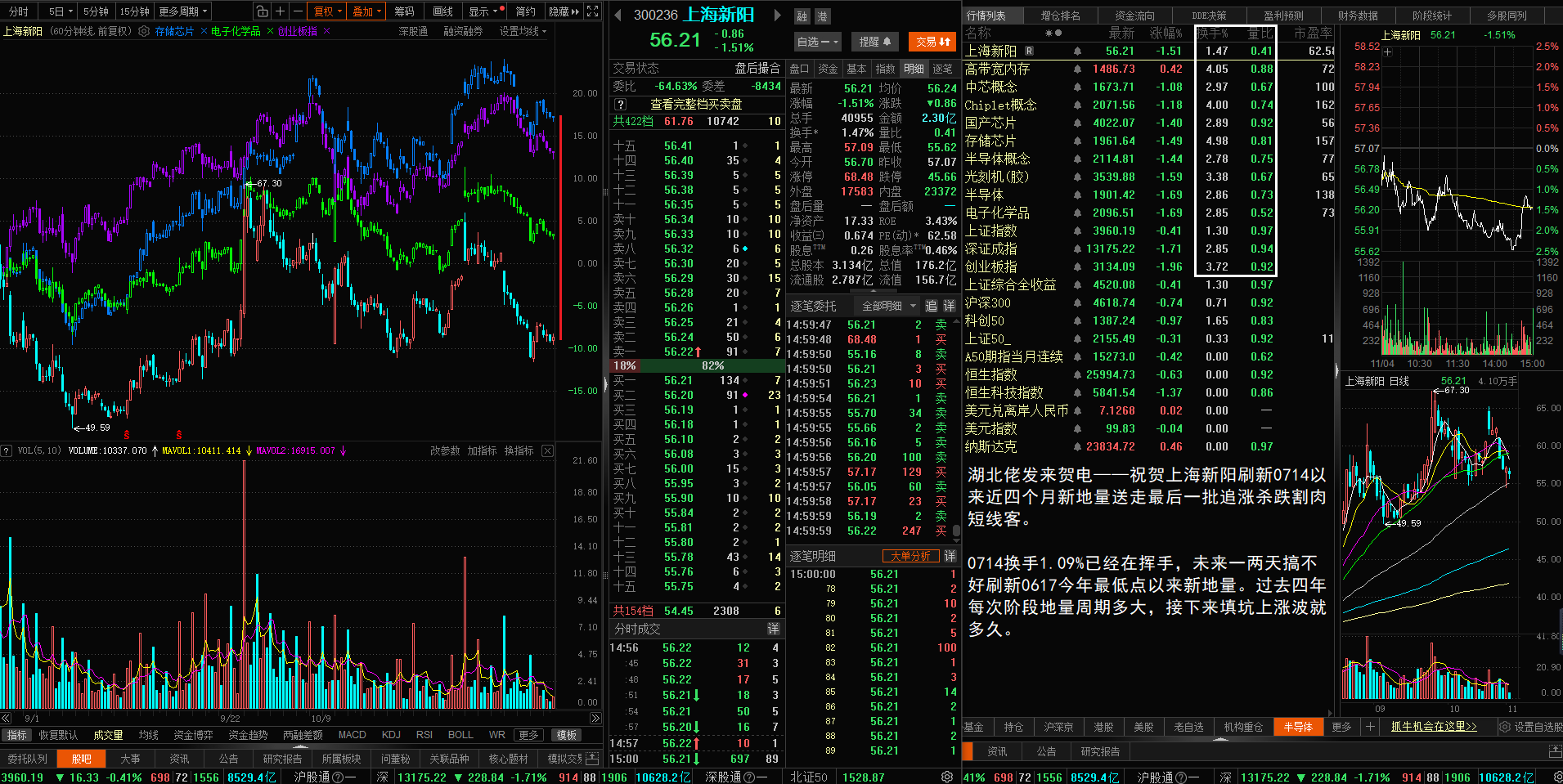Click the 沪股通 help icon in status bar
Viewport: 1563px width, 784px height.
tap(339, 777)
